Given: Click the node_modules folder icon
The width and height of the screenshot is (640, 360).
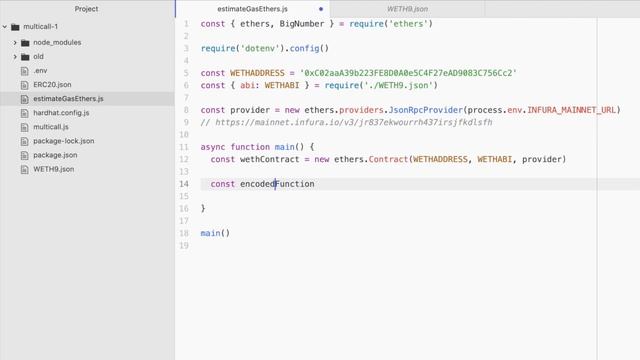Looking at the screenshot, I should click(x=25, y=42).
